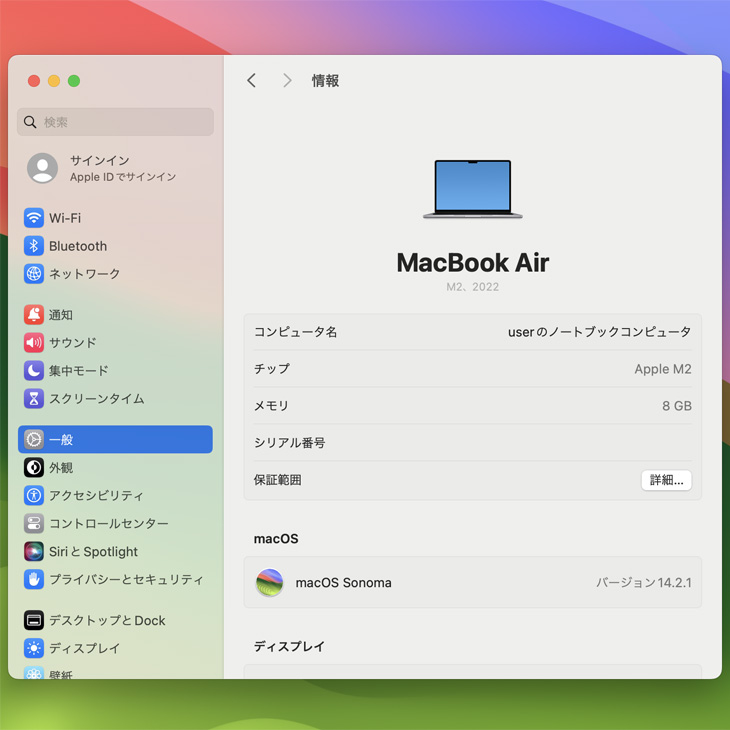
Task: Select the Bluetooth icon in sidebar
Action: (34, 246)
